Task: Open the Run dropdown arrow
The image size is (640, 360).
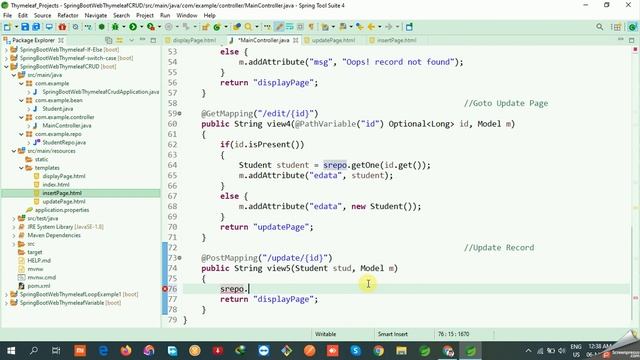Action: click(x=141, y=27)
